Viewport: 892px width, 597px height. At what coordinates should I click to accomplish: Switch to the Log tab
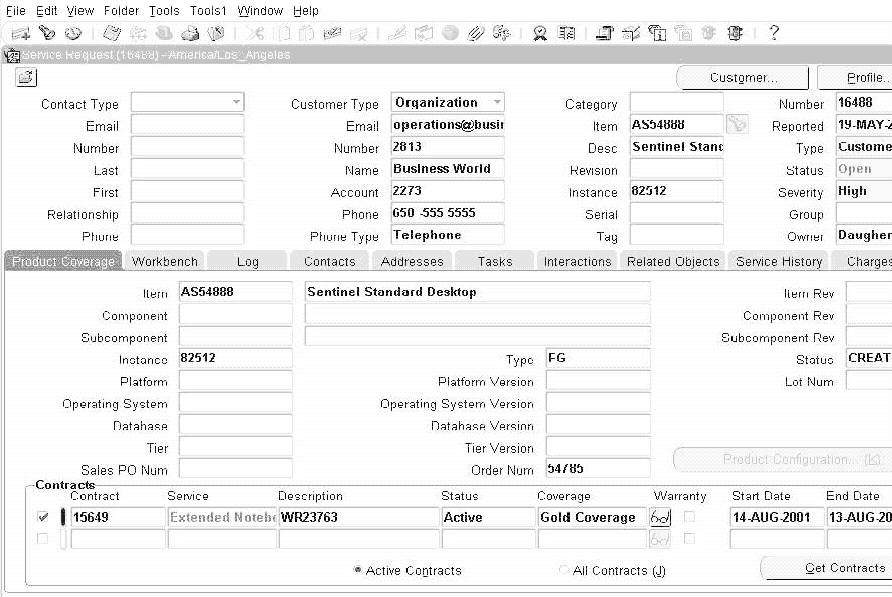click(247, 261)
